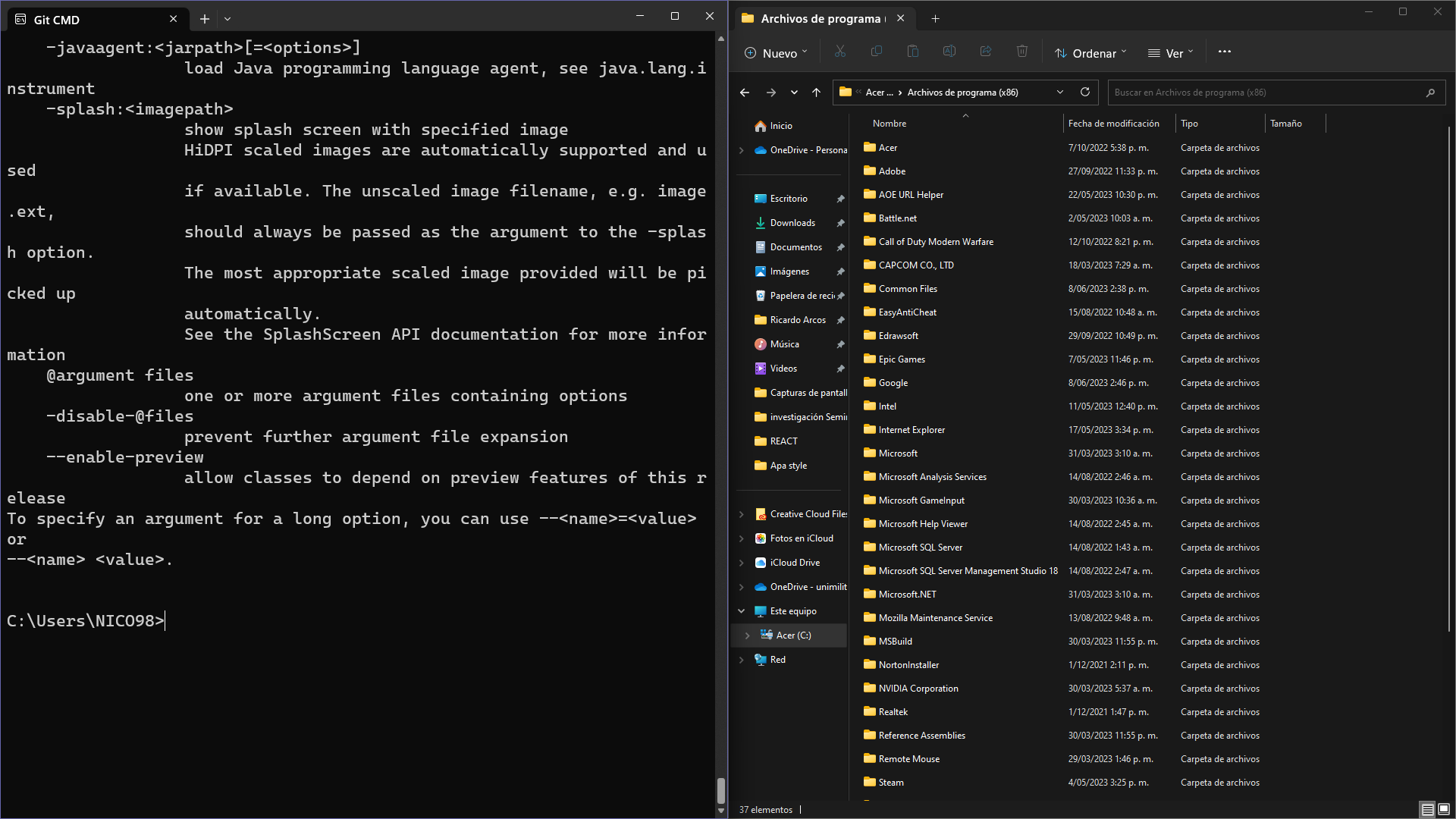Go forward with the Explorer forward arrow
This screenshot has width=1456, height=819.
[x=770, y=93]
